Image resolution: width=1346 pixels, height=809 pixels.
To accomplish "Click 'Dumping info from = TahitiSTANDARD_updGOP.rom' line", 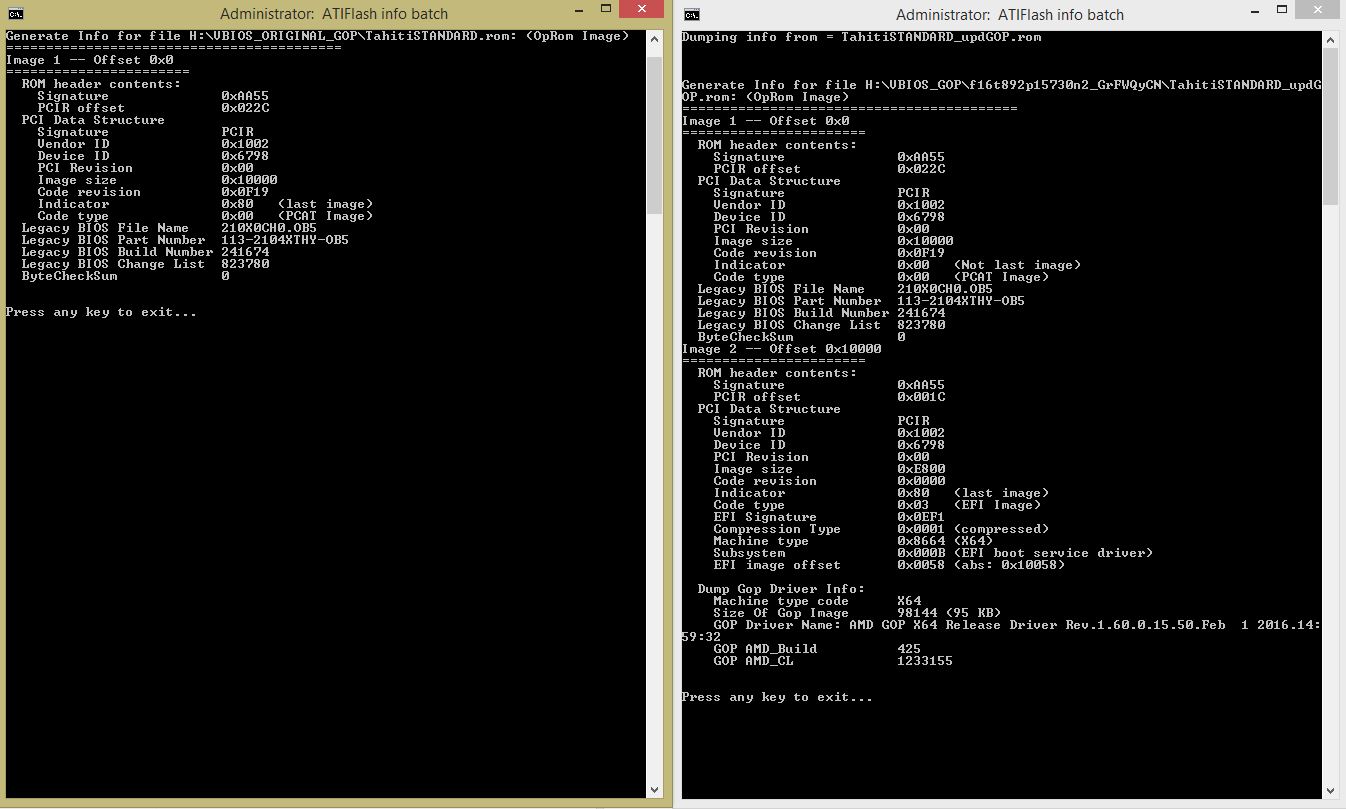I will coord(861,37).
